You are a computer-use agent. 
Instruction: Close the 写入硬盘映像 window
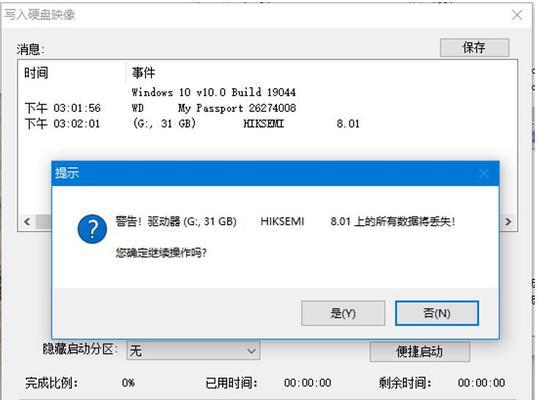(517, 15)
